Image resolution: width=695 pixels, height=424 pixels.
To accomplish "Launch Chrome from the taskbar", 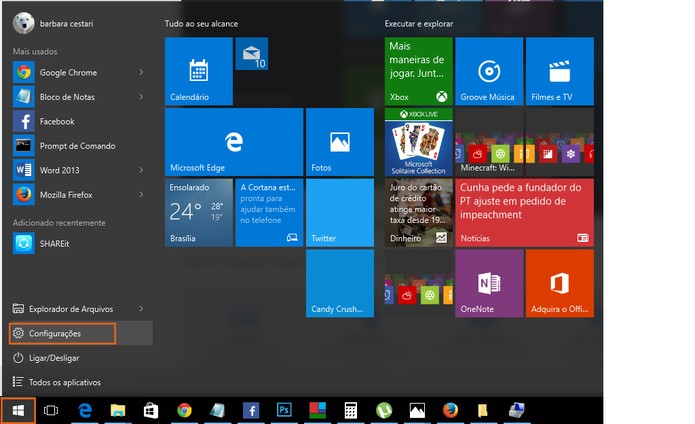I will pos(184,411).
